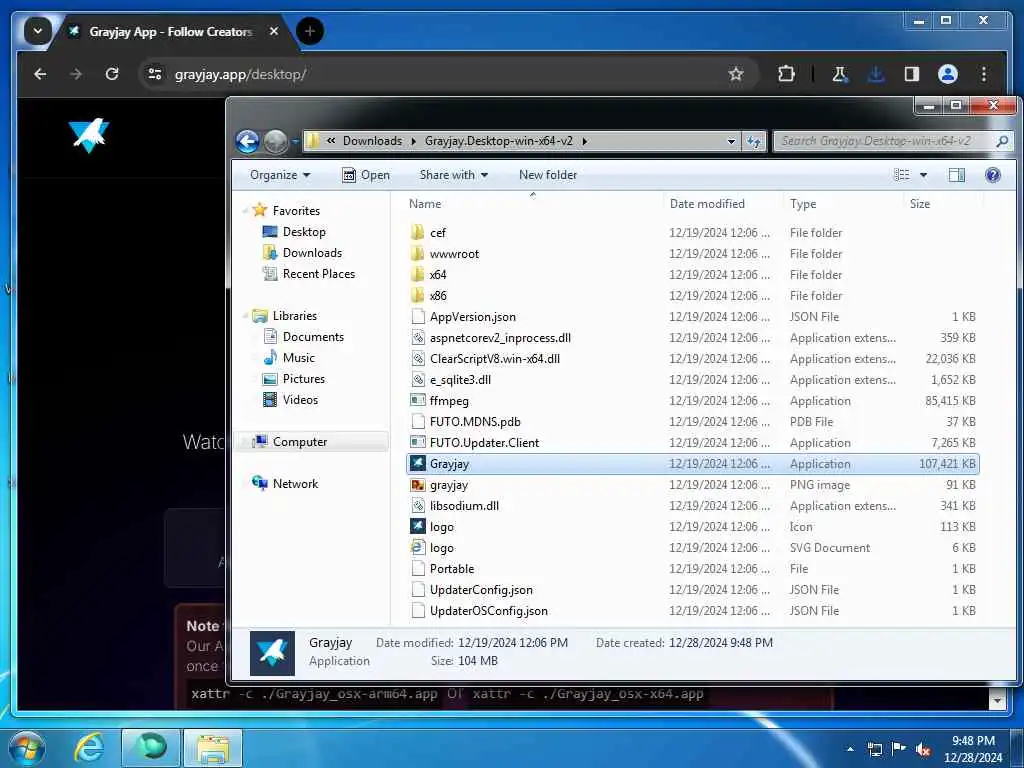Go back in Chrome

pyautogui.click(x=40, y=74)
